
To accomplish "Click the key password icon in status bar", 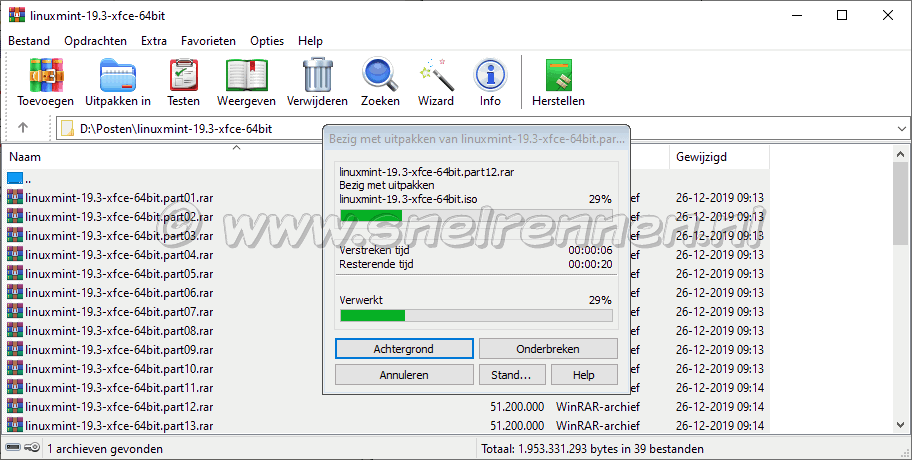I will 33,448.
